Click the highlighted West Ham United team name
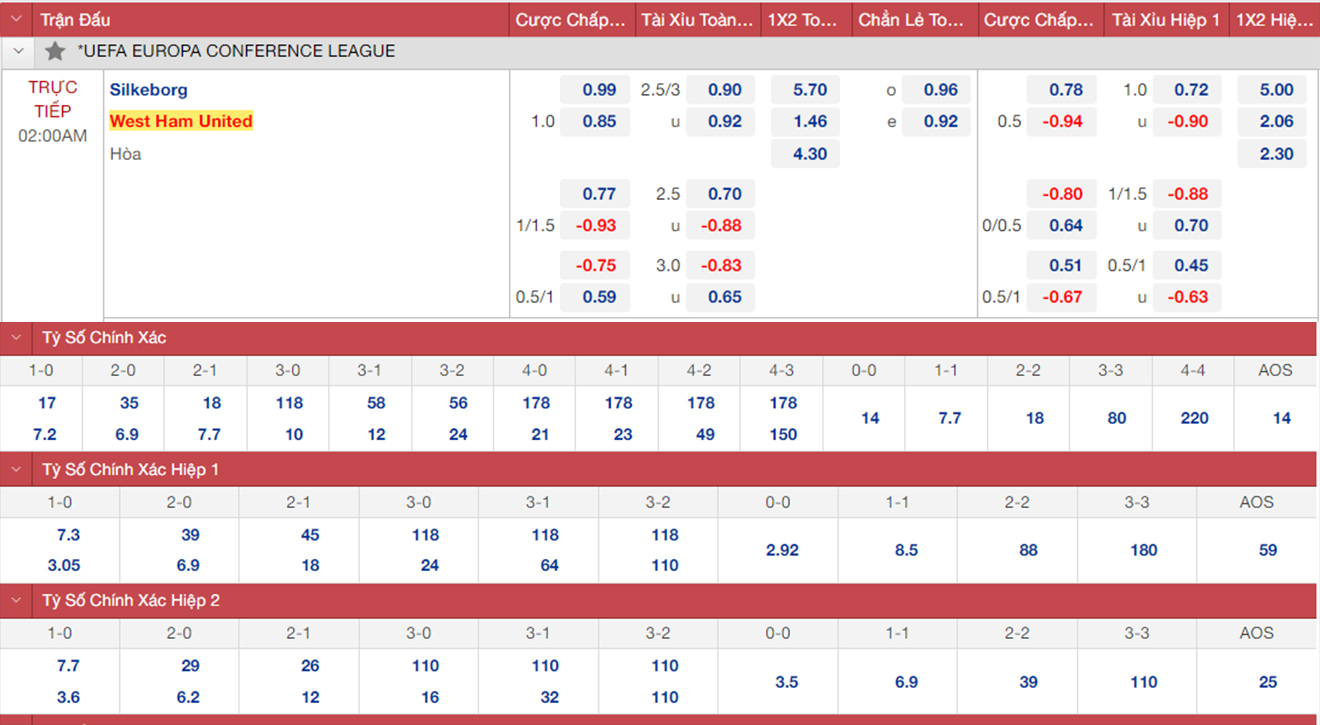1320x725 pixels. tap(181, 121)
